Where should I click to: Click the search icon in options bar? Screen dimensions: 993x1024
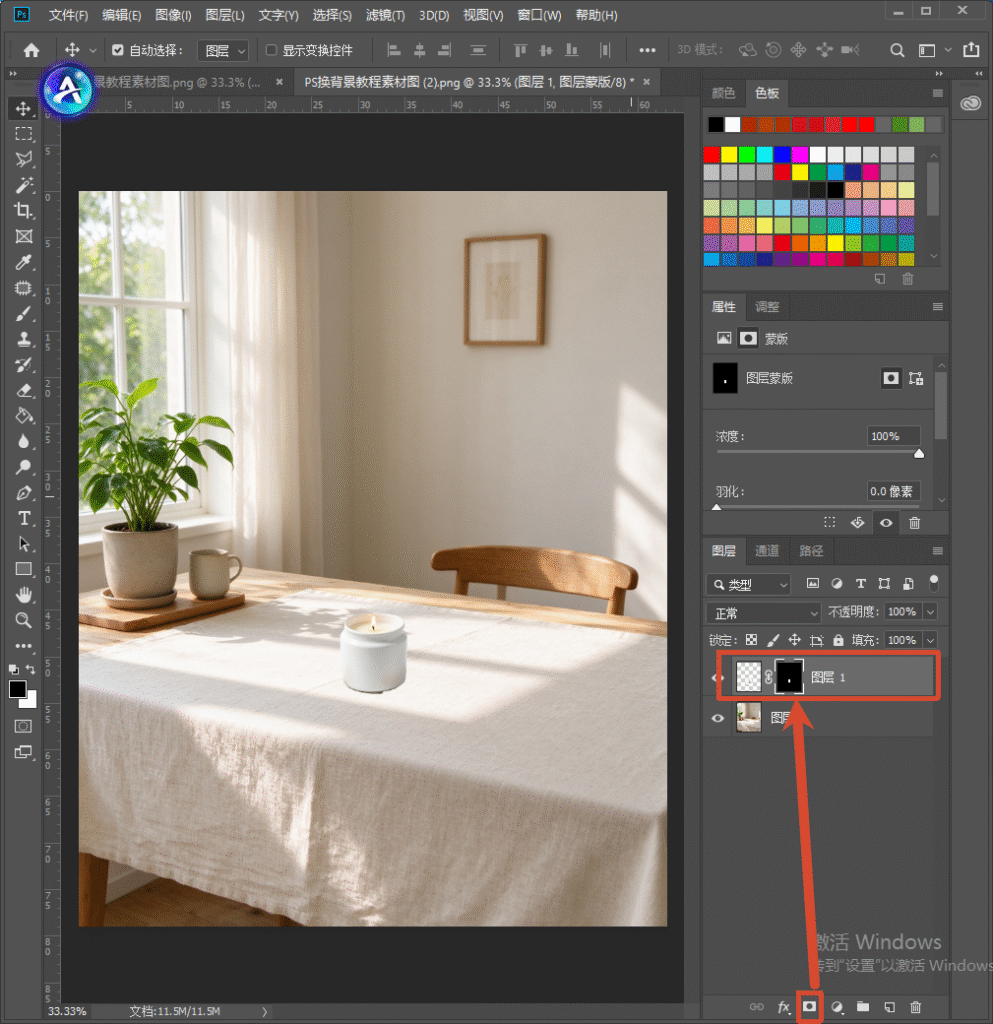click(898, 50)
